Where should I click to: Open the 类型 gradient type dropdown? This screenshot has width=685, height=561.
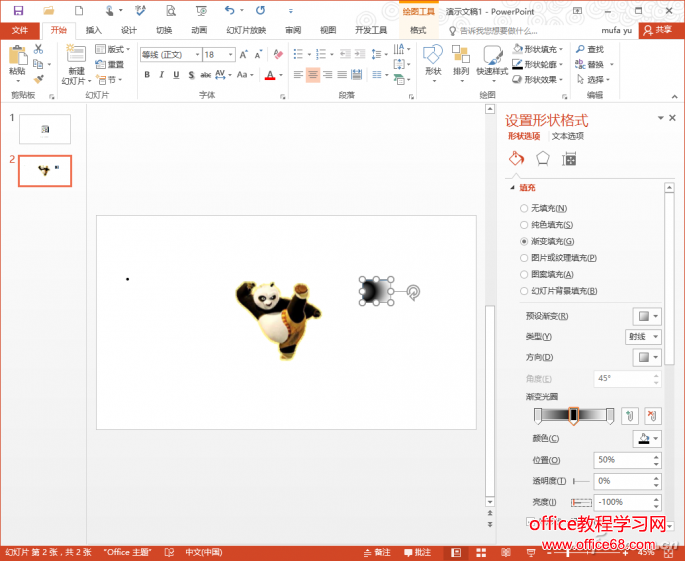pyautogui.click(x=643, y=337)
